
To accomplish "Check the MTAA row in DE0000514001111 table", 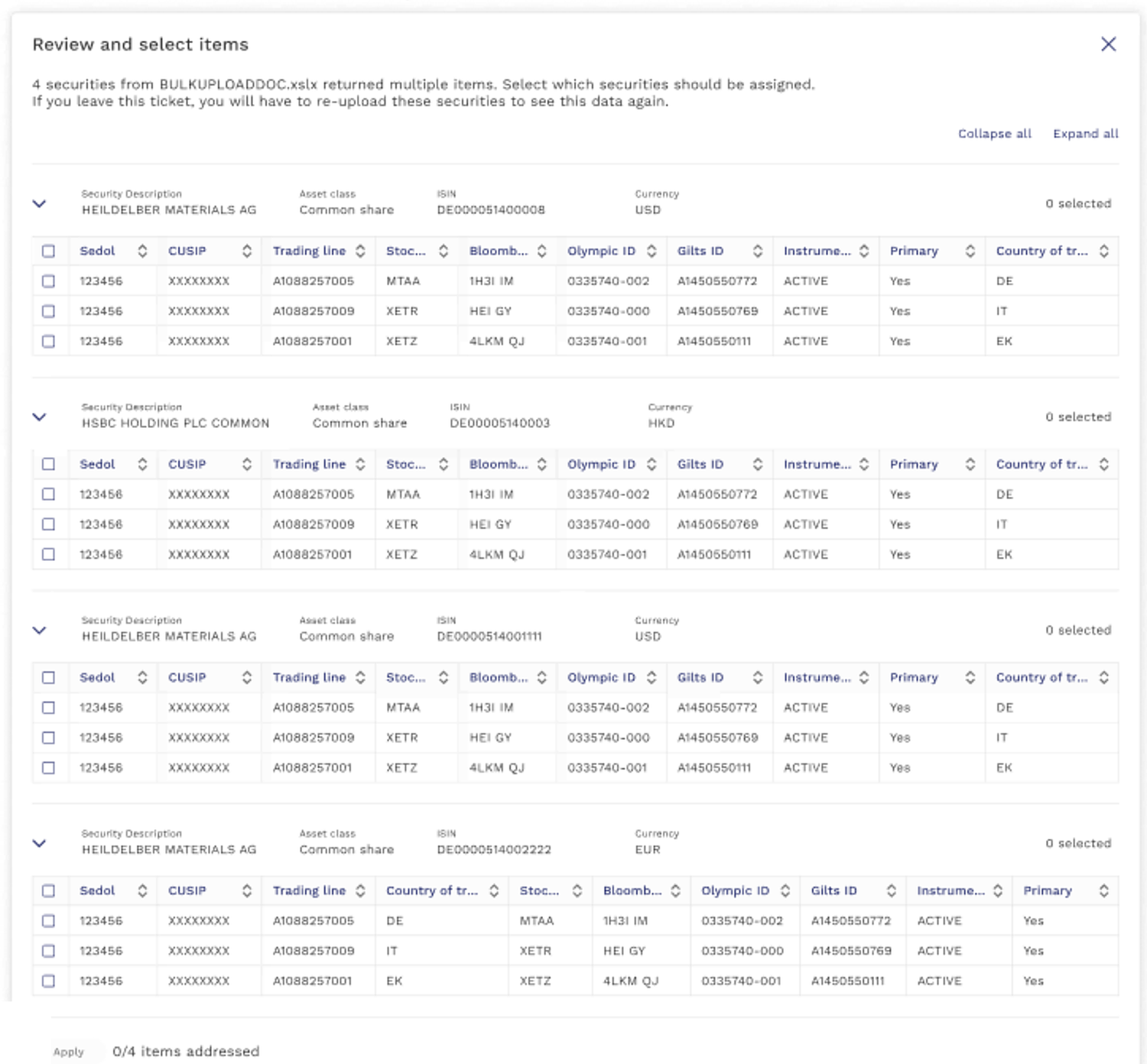I will coord(48,708).
